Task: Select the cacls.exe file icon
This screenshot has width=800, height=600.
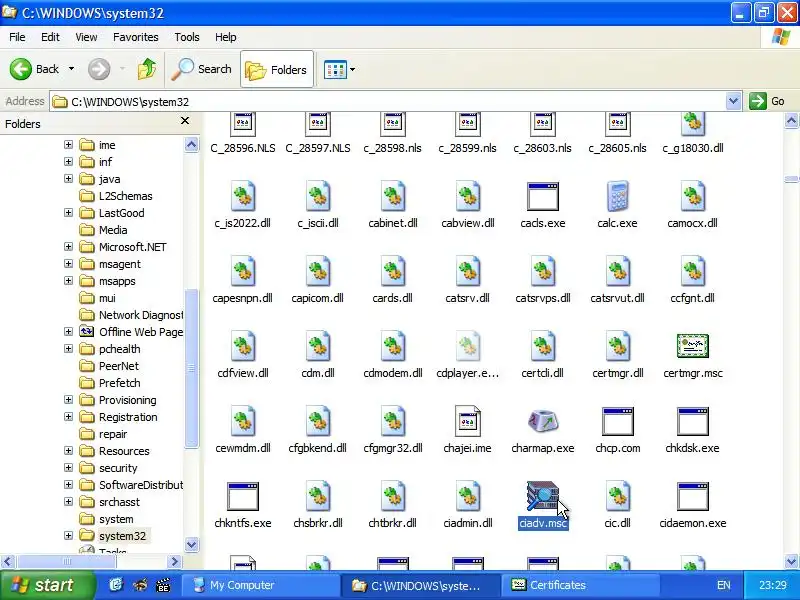Action: pos(542,196)
